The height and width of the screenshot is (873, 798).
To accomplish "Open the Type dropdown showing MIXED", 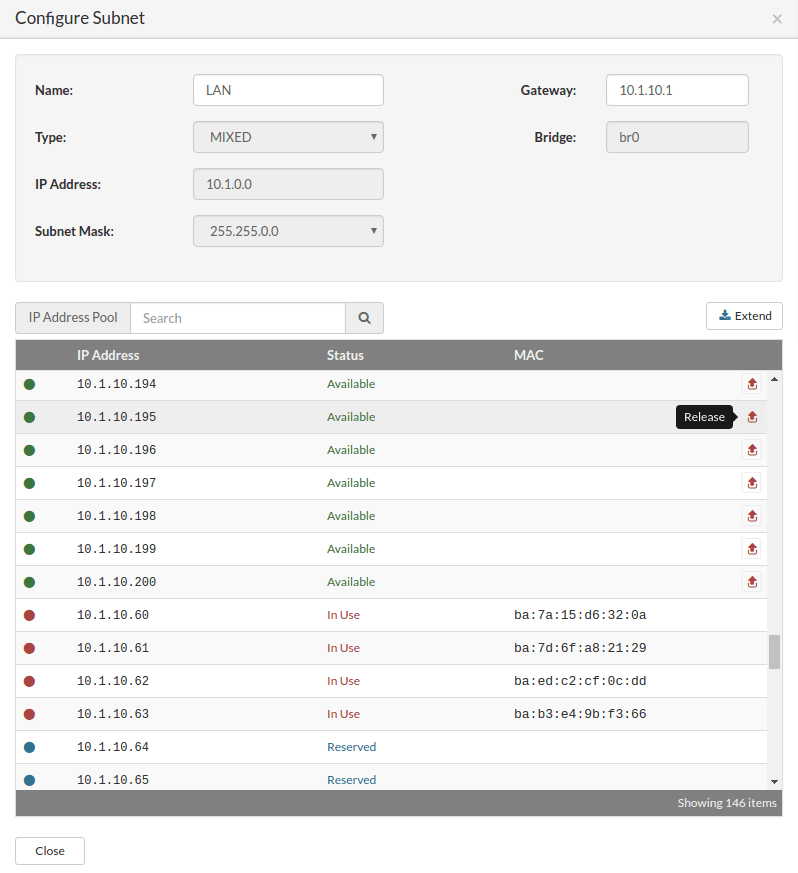I will (288, 137).
